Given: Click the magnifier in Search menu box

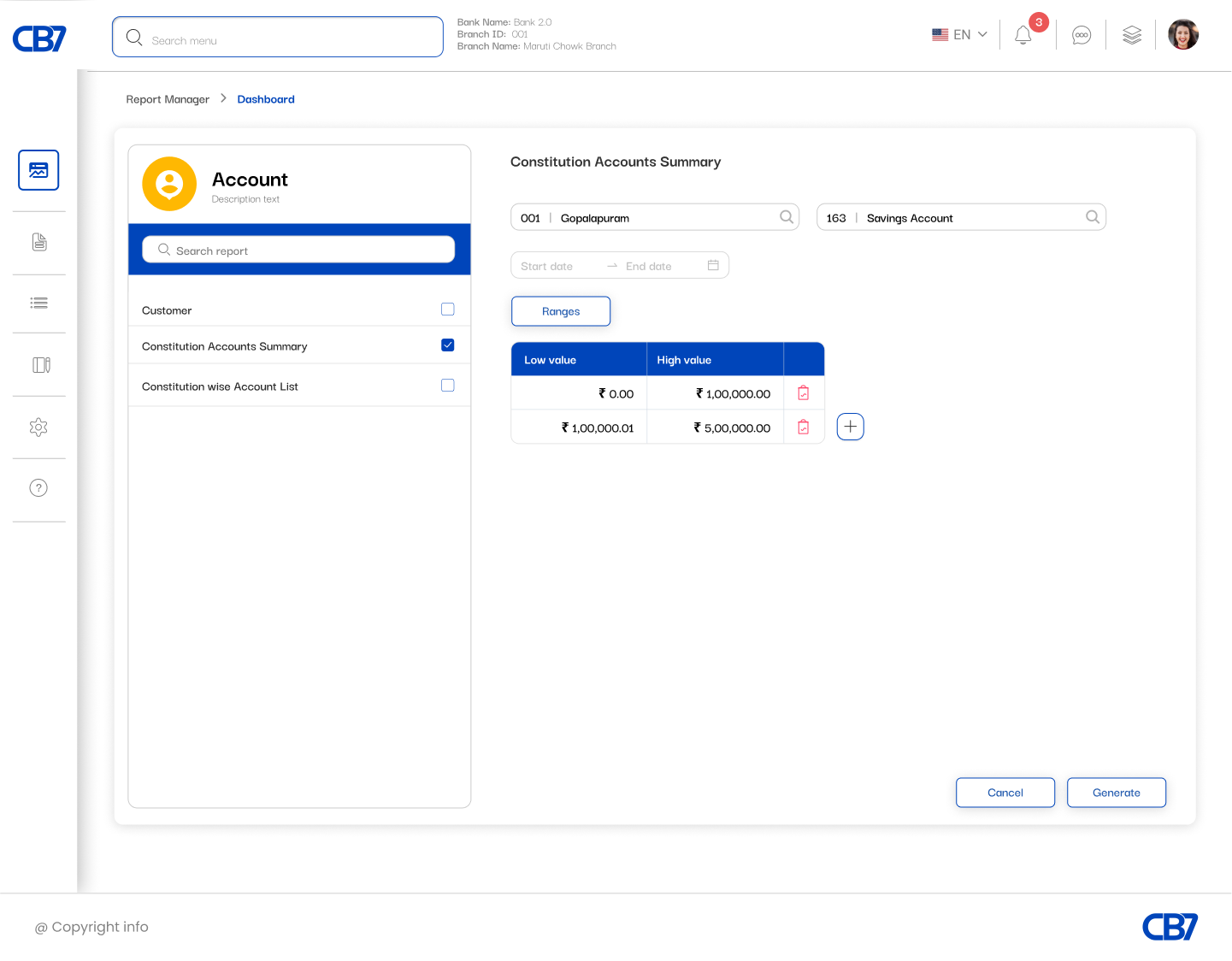Looking at the screenshot, I should click(134, 37).
